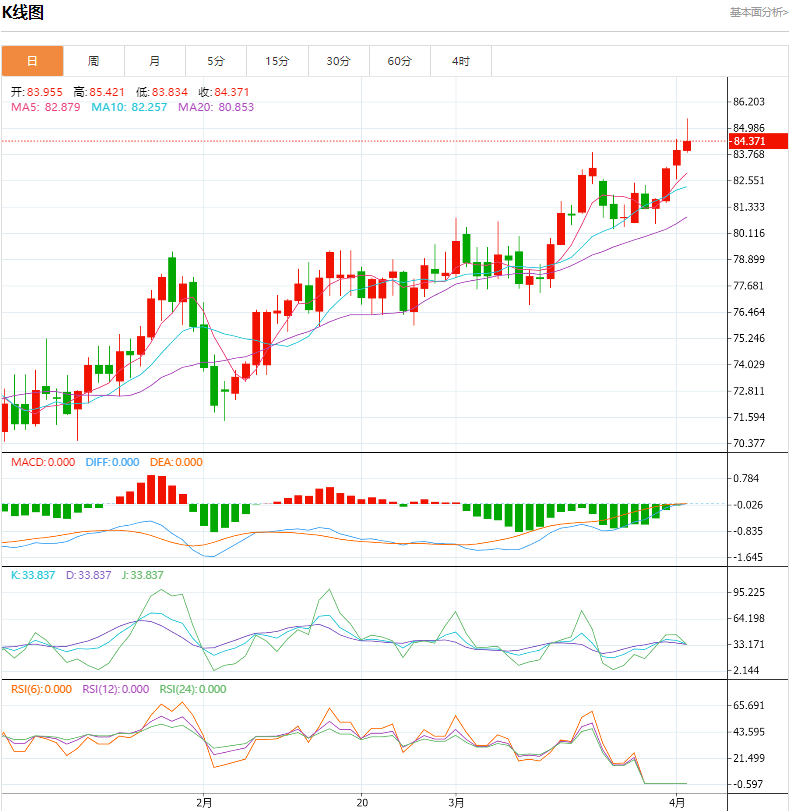Switch to the 4时 chart tab
Viewport: 790px width, 811px height.
460,61
